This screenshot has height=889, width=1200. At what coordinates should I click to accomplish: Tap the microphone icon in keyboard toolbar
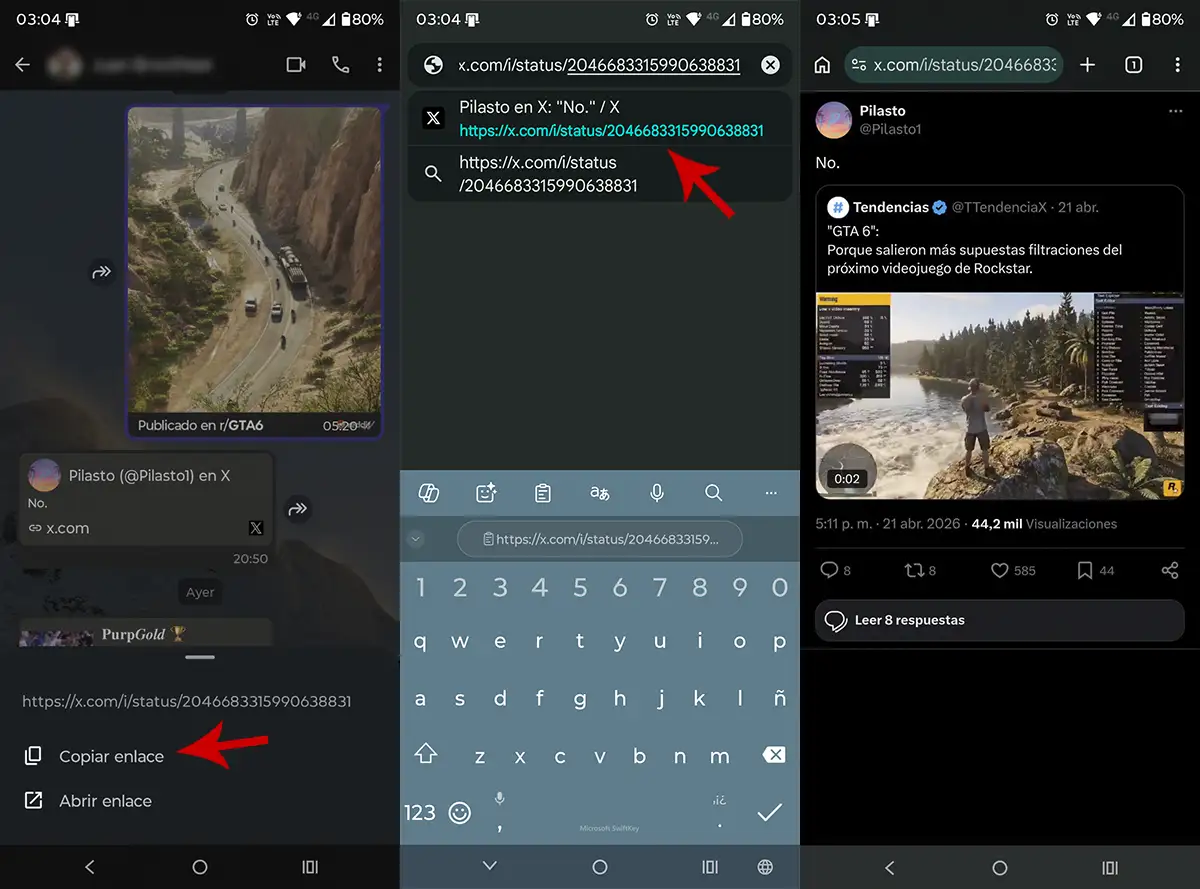coord(657,493)
